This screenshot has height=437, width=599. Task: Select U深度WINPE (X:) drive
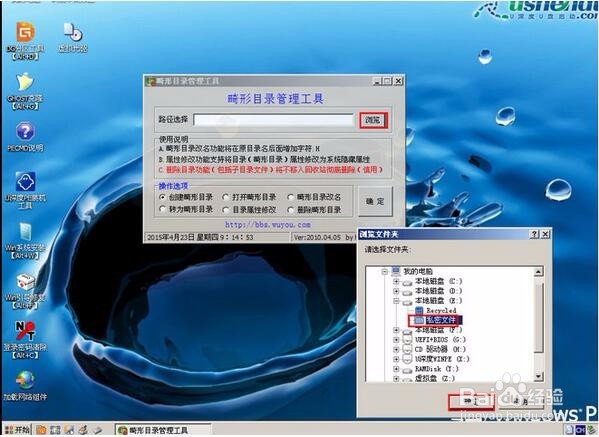442,359
